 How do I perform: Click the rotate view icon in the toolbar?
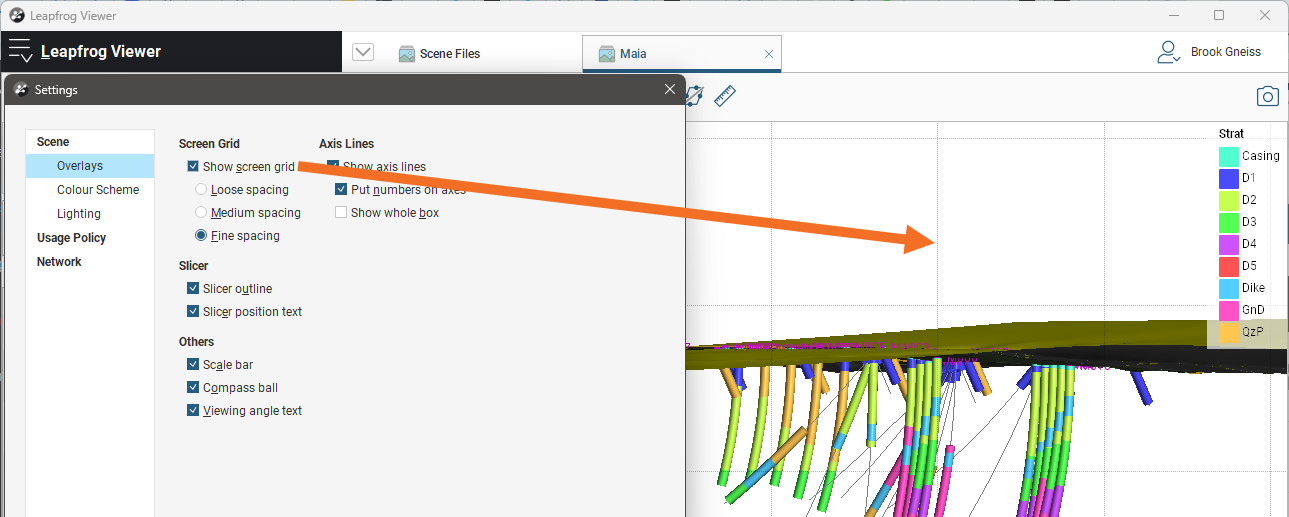click(x=694, y=96)
